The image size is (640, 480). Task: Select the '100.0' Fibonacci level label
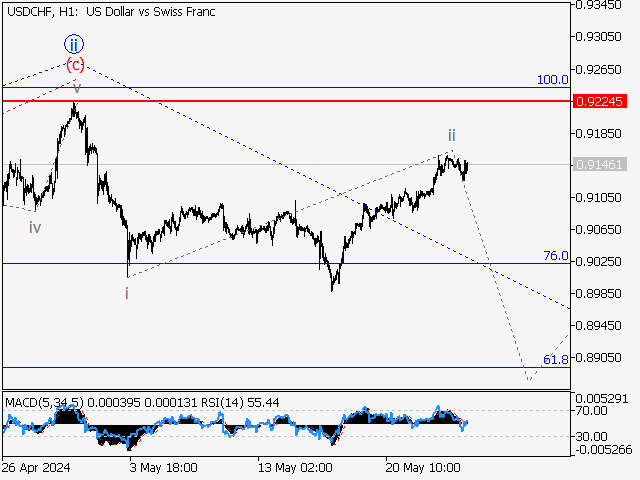(552, 80)
